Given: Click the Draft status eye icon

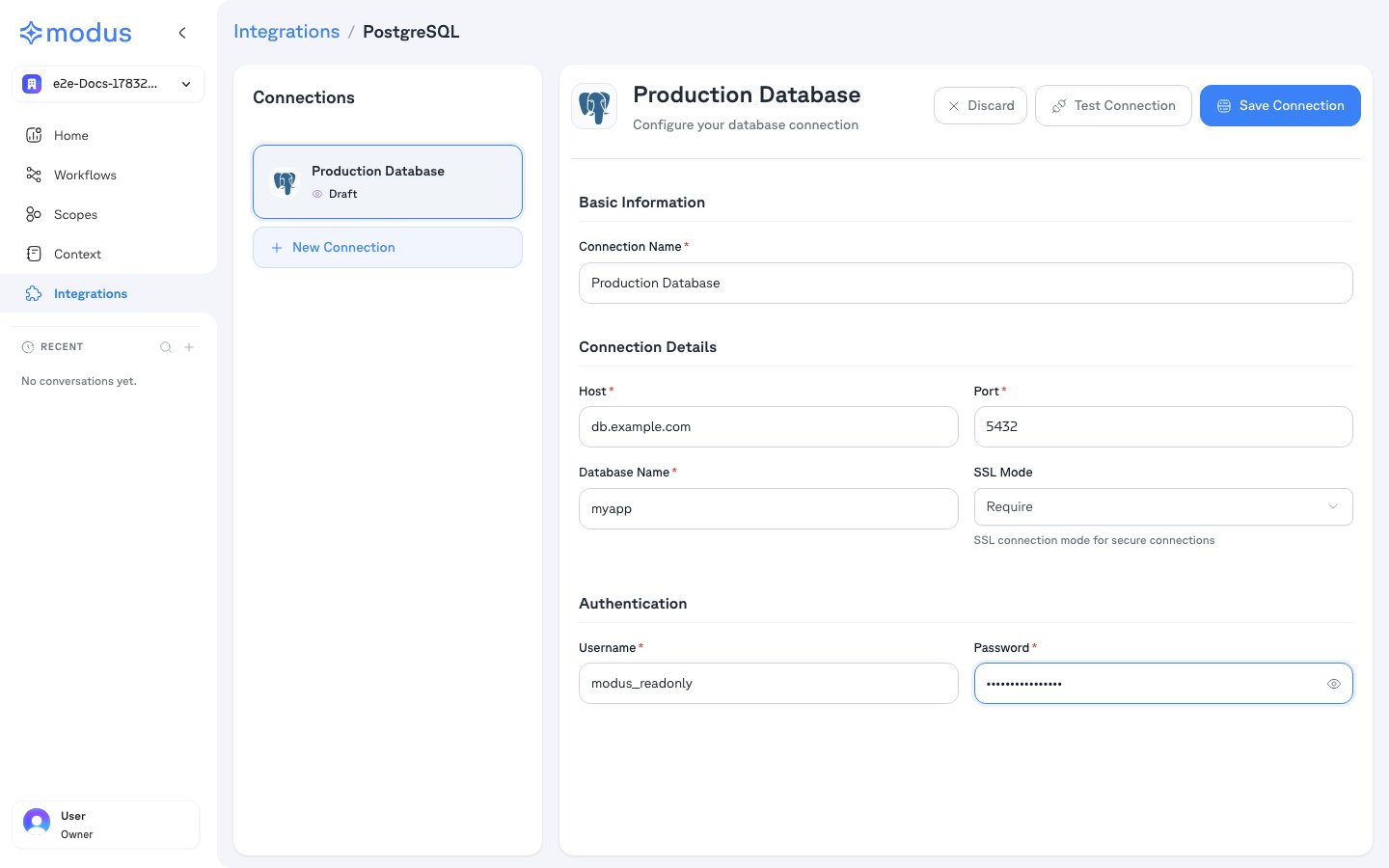Looking at the screenshot, I should click(x=317, y=194).
